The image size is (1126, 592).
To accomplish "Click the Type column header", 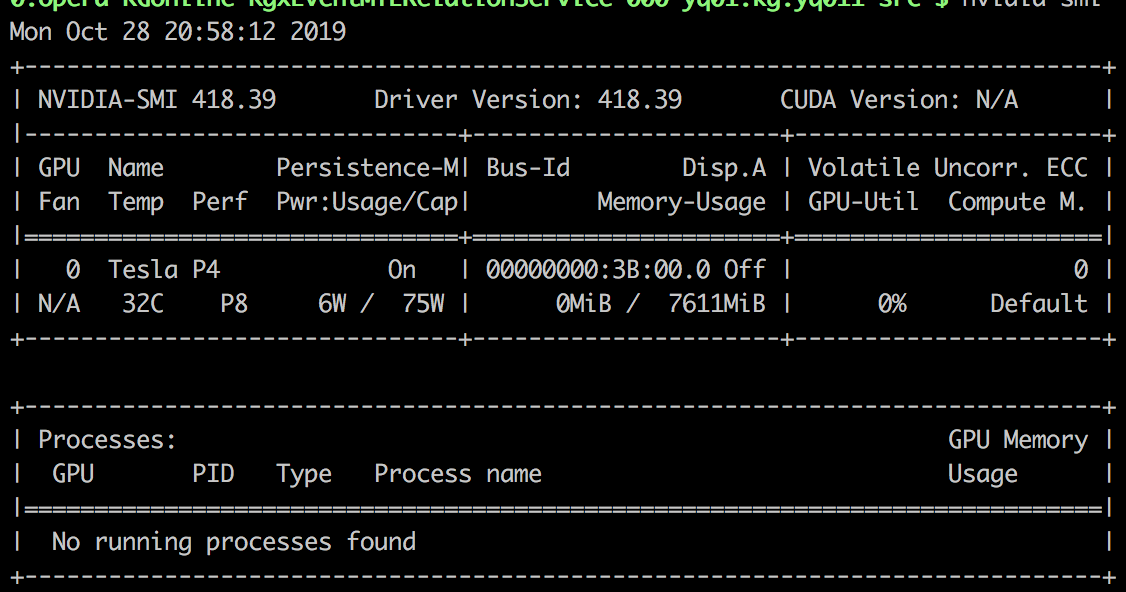I will [x=304, y=473].
